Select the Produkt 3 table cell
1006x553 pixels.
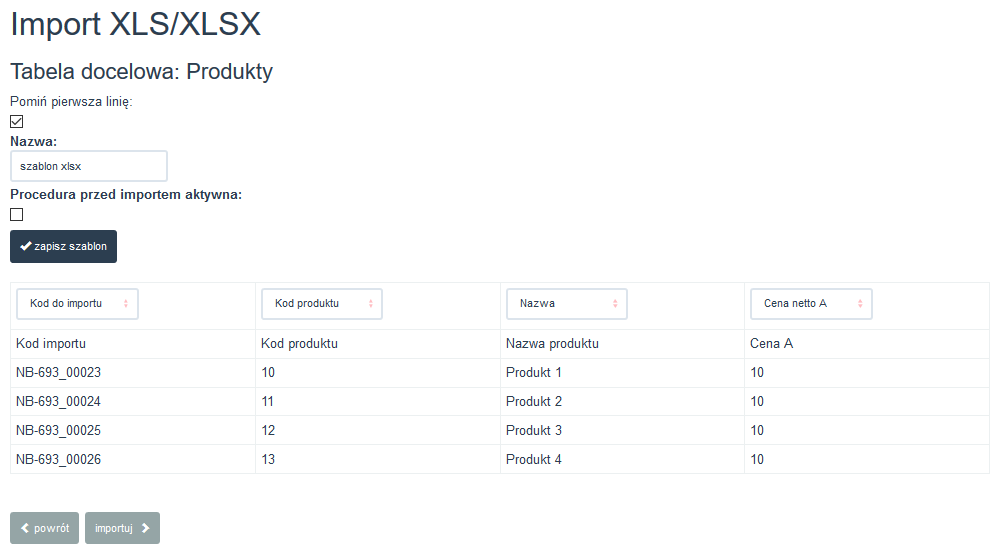tap(622, 430)
